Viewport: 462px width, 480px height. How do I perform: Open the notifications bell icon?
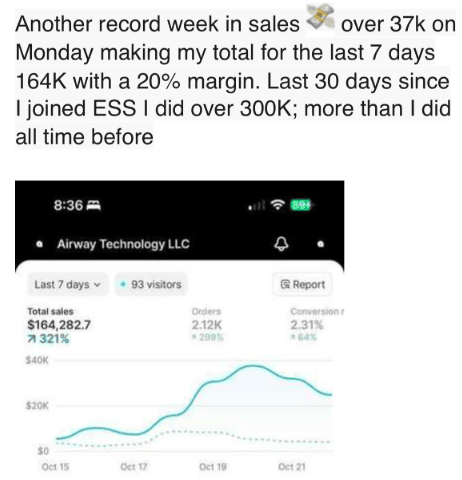pos(281,244)
